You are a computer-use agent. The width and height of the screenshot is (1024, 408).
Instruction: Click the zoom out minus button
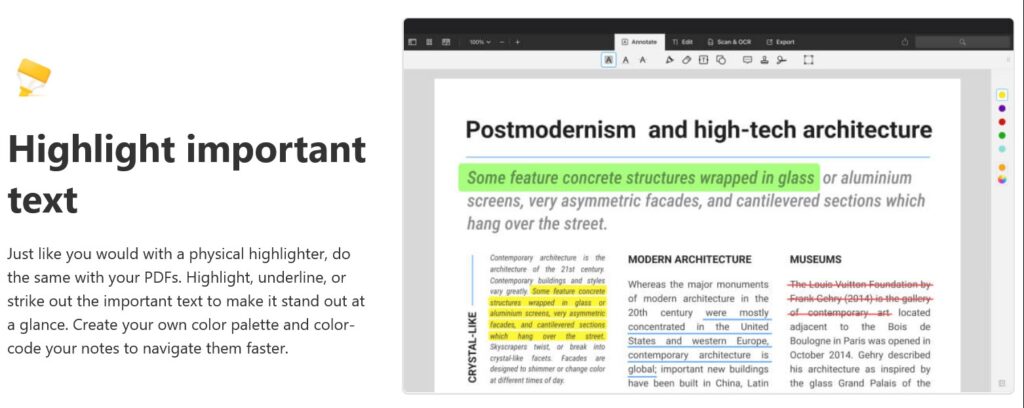pos(502,42)
